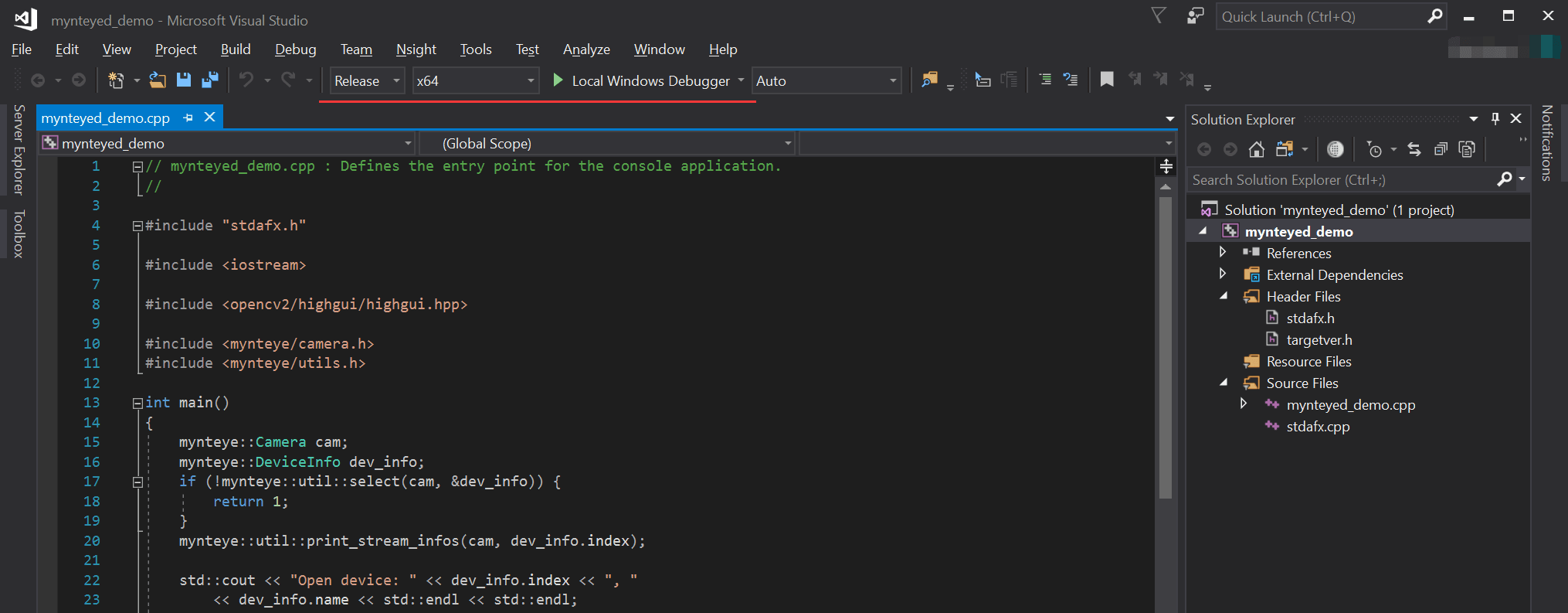
Task: Open the Build menu
Action: [236, 49]
